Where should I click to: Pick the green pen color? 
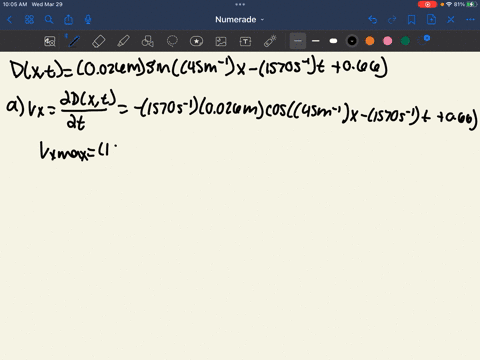(x=405, y=41)
